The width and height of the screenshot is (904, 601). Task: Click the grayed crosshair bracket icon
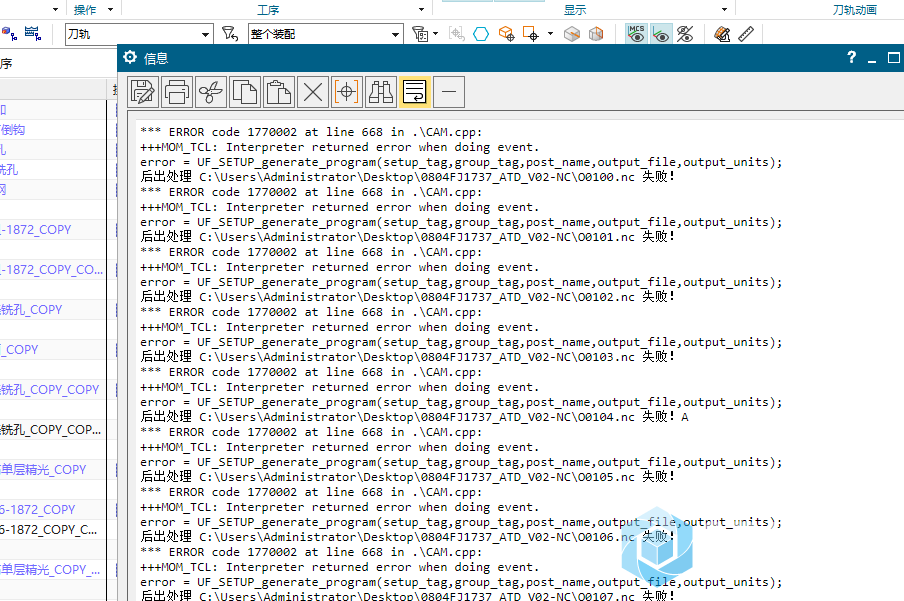click(457, 34)
